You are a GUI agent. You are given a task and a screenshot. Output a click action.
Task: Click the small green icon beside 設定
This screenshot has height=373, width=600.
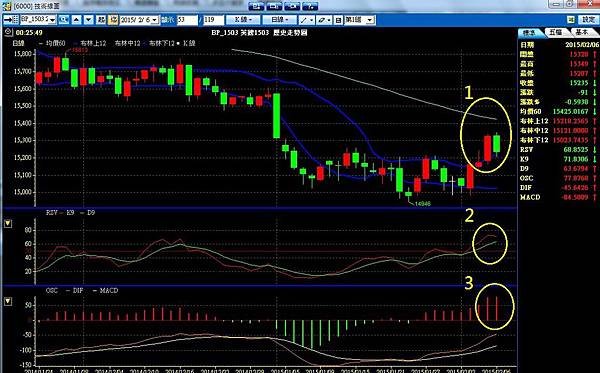[571, 20]
